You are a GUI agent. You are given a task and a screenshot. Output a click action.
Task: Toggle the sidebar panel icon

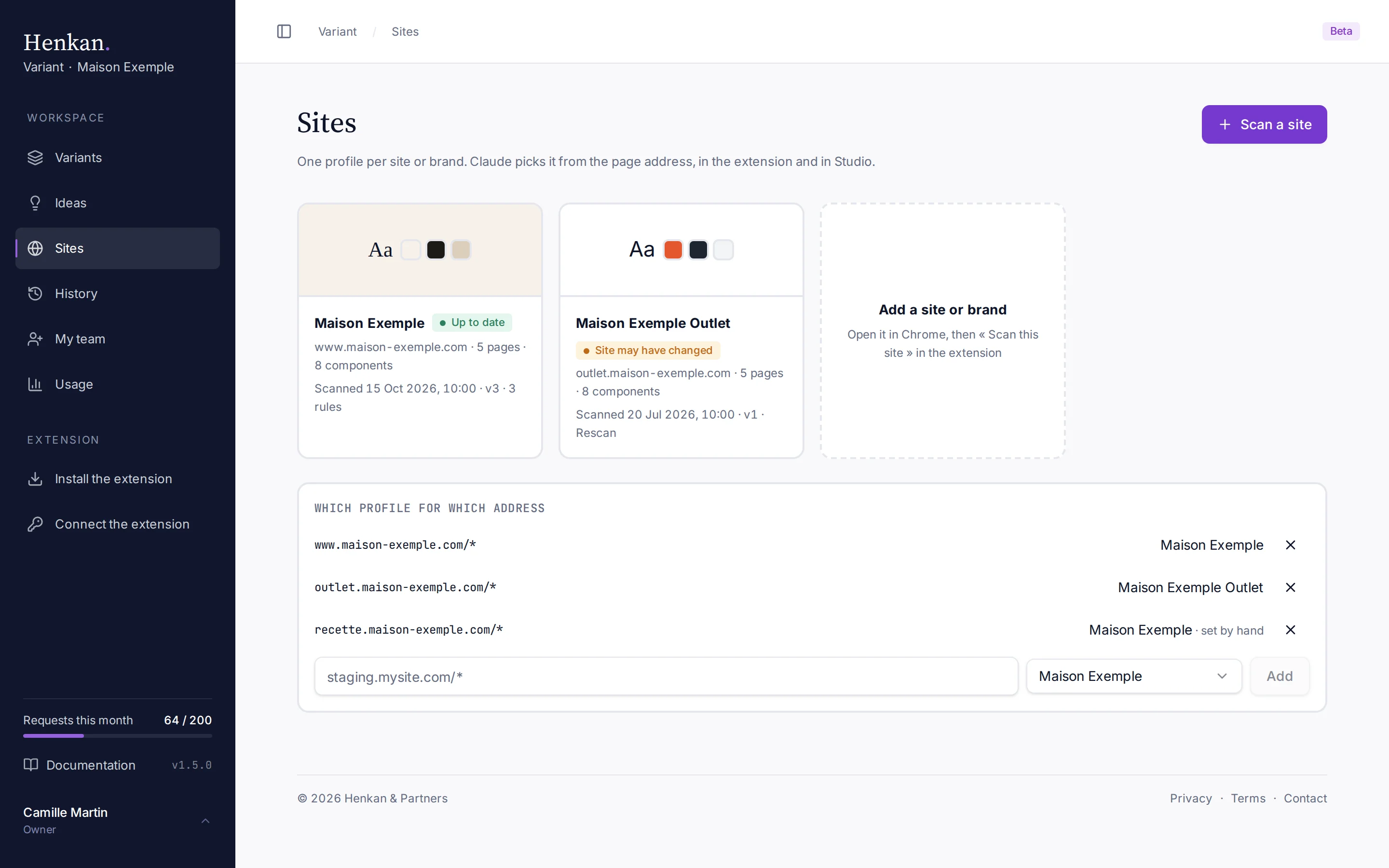284,31
